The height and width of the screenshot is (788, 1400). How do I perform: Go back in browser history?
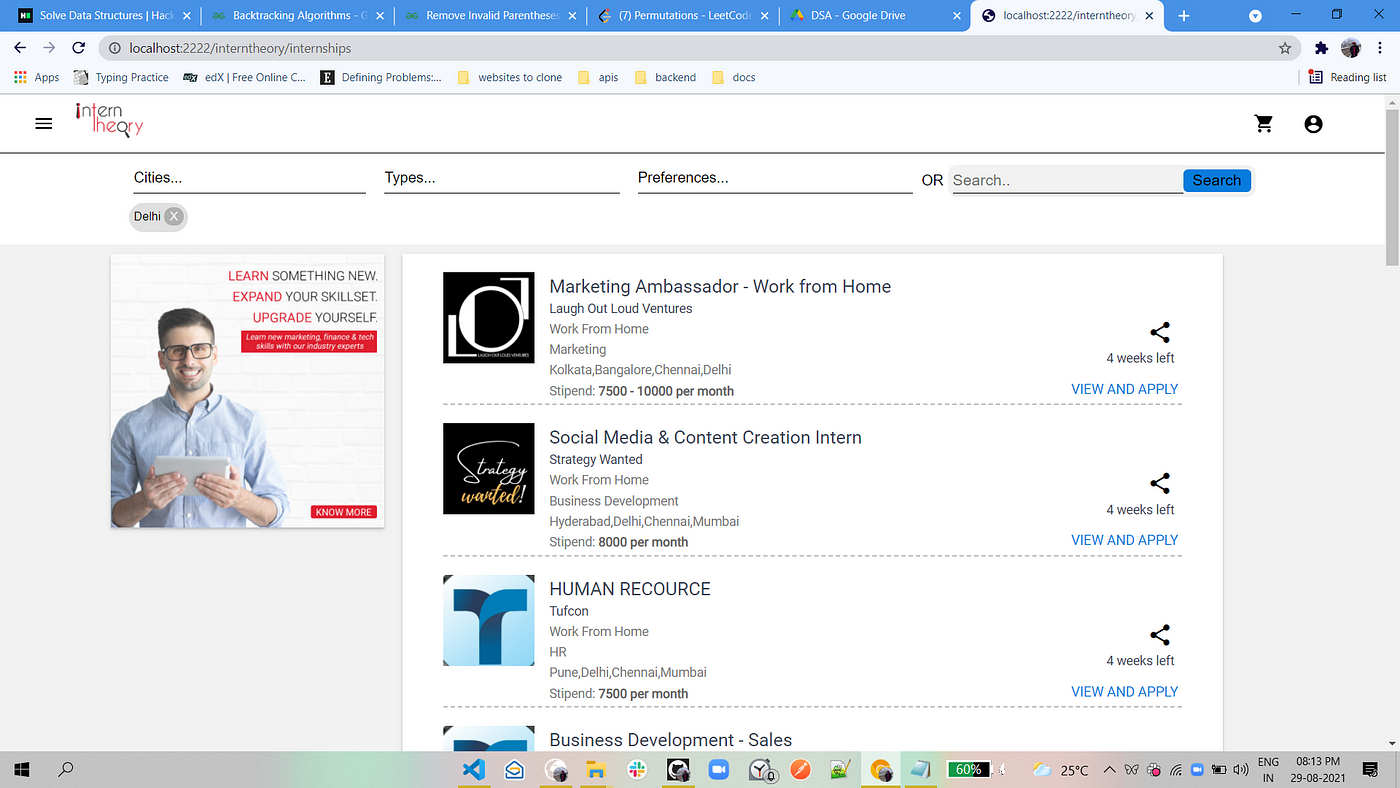click(x=20, y=48)
